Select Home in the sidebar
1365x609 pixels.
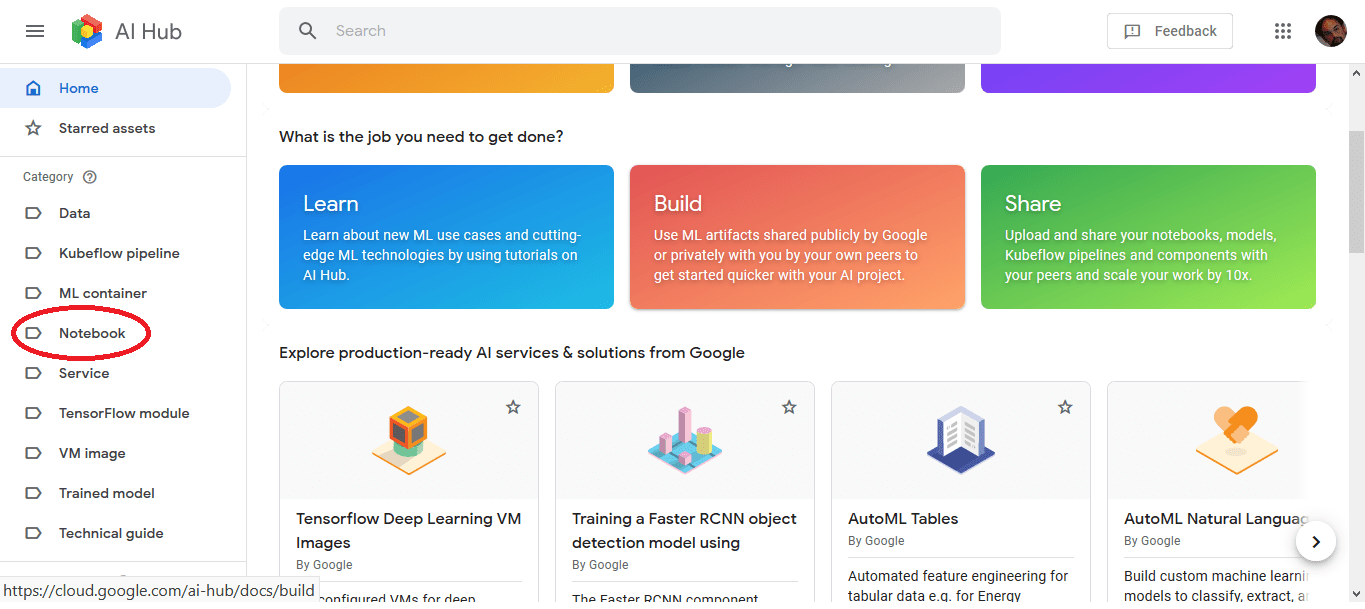(115, 88)
